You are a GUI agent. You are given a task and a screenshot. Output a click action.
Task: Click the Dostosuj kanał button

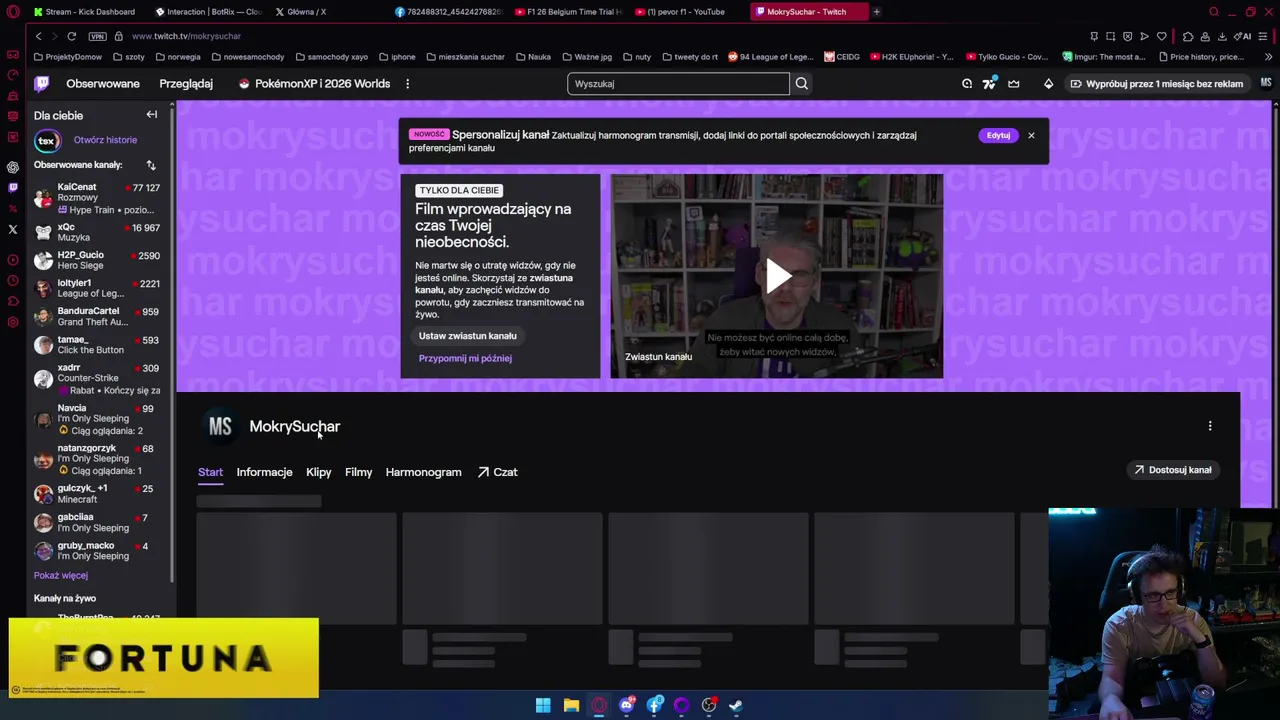click(x=1172, y=470)
